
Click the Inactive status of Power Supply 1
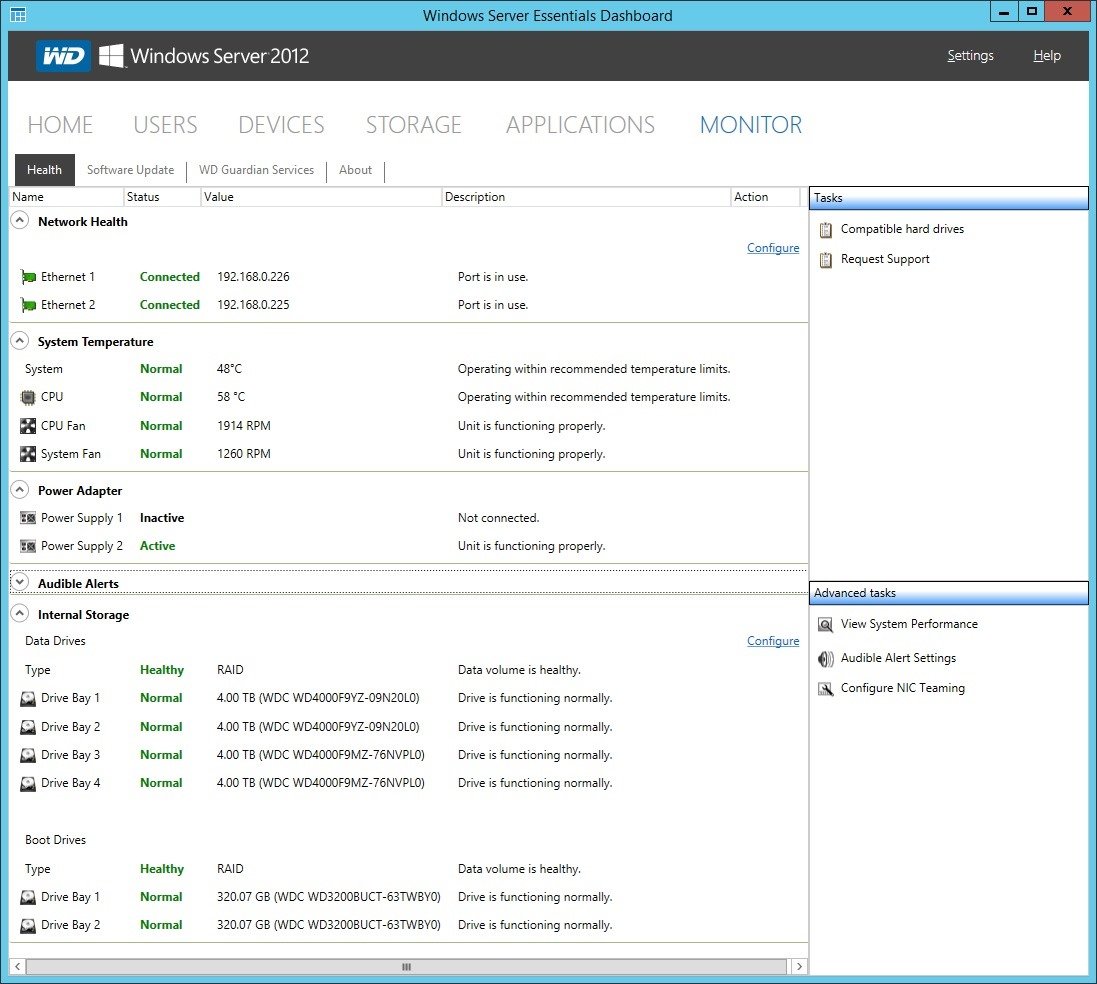click(162, 518)
